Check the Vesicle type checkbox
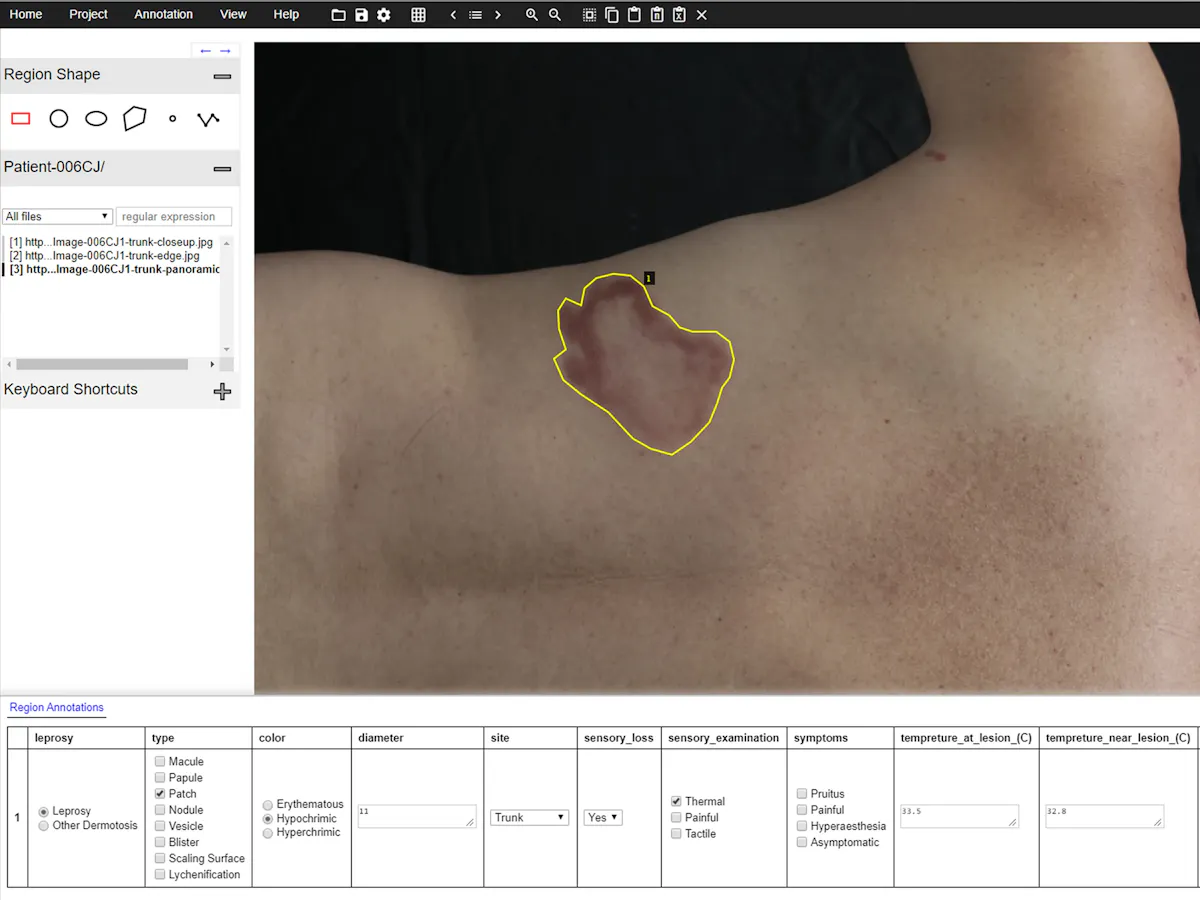Image resolution: width=1200 pixels, height=900 pixels. click(x=160, y=826)
